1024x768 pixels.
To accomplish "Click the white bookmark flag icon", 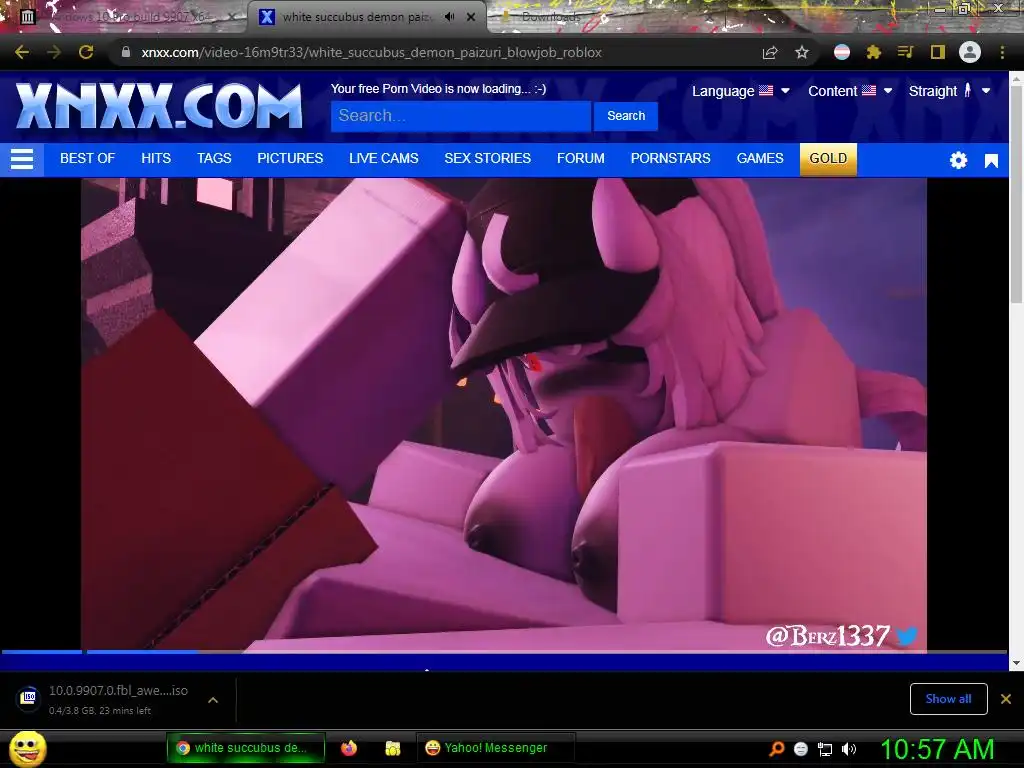I will 991,161.
